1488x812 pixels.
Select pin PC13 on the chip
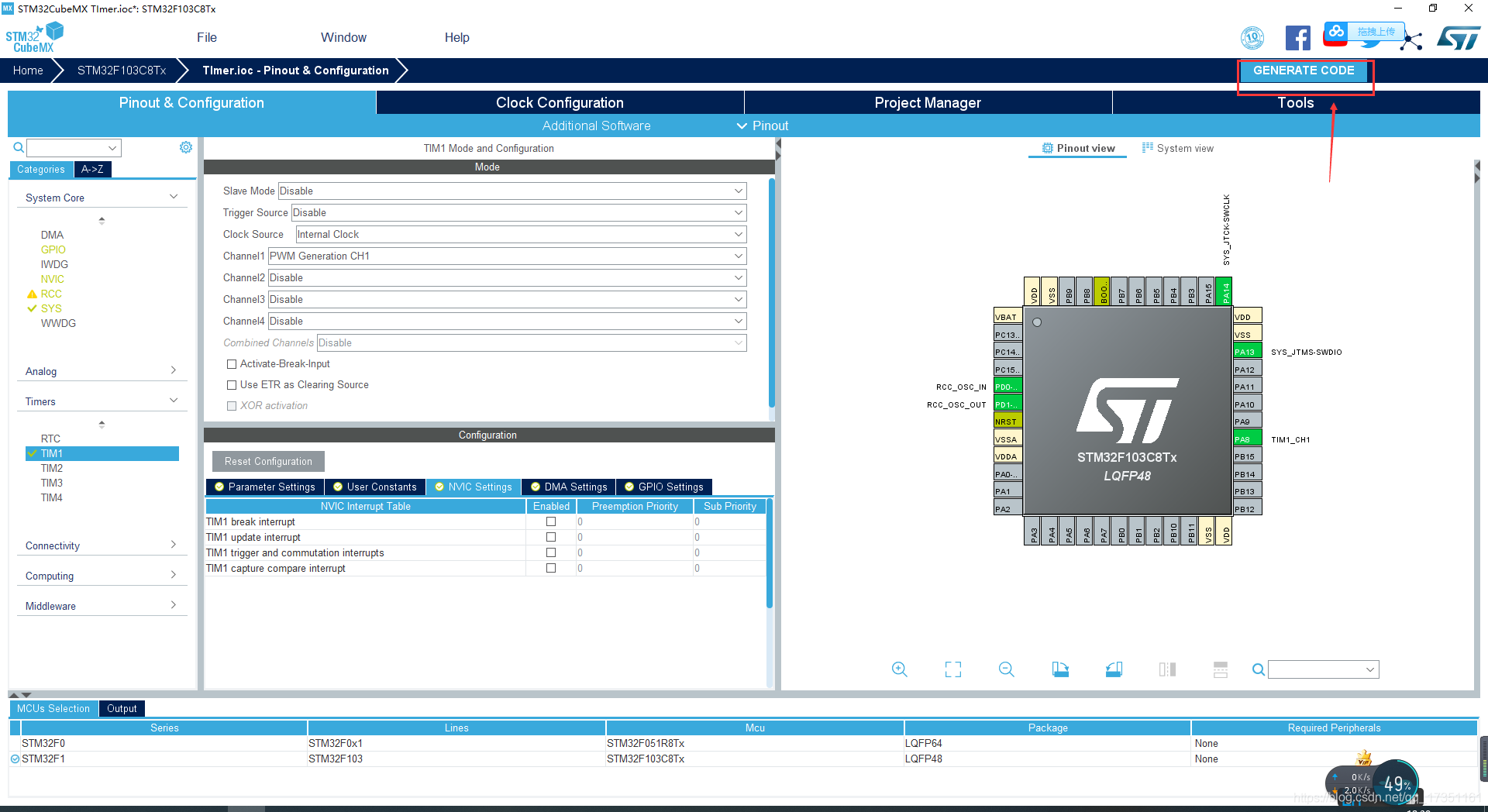click(1007, 334)
